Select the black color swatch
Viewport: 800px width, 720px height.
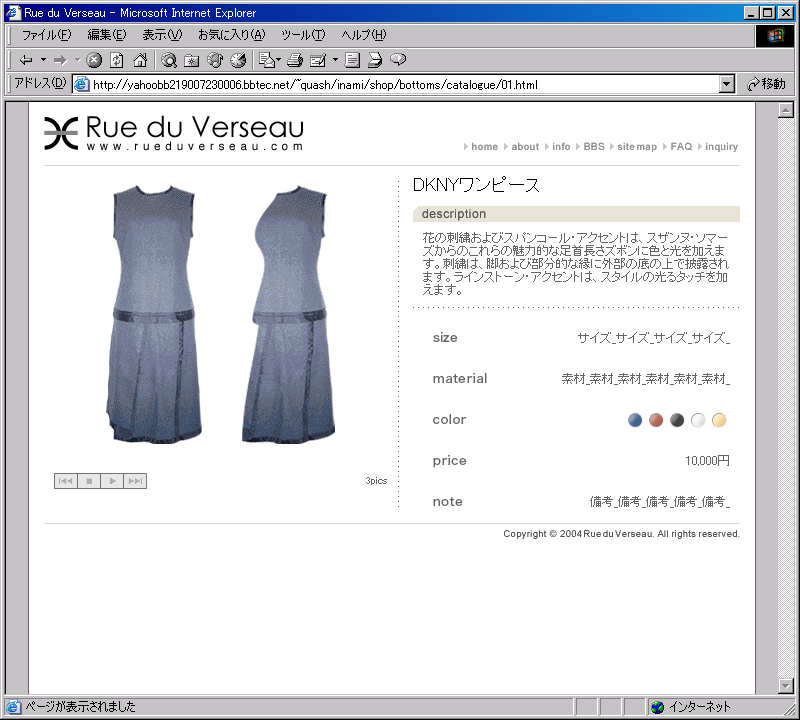pos(677,420)
